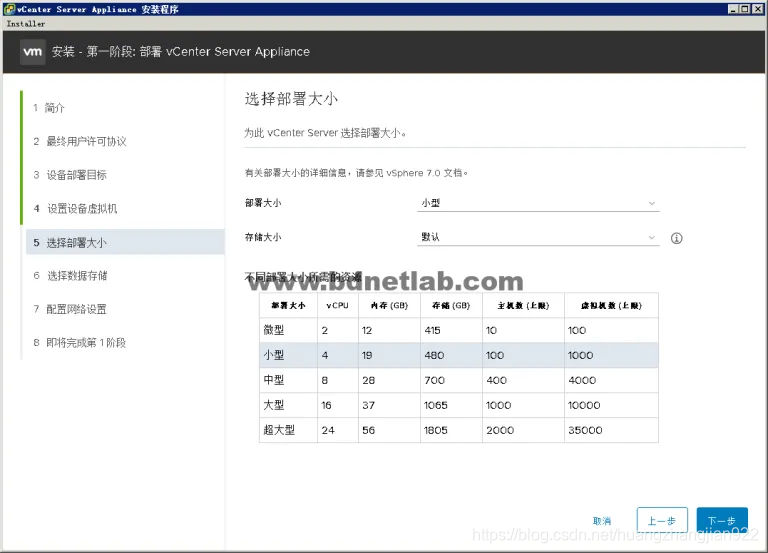Click the 部署大小 table column header
Viewport: 768px width, 553px height.
(288, 306)
